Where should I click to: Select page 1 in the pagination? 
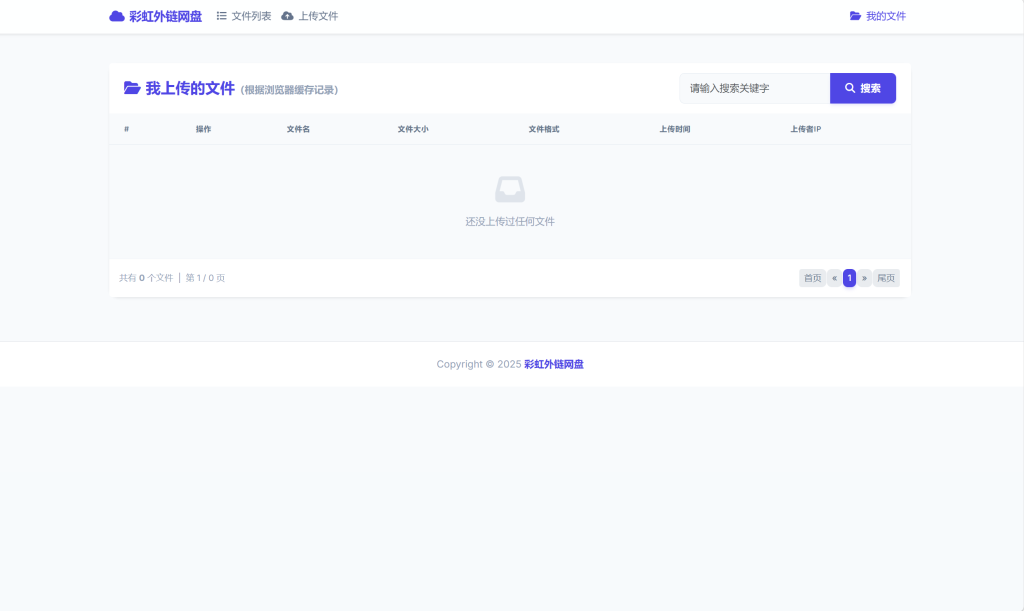click(x=849, y=278)
